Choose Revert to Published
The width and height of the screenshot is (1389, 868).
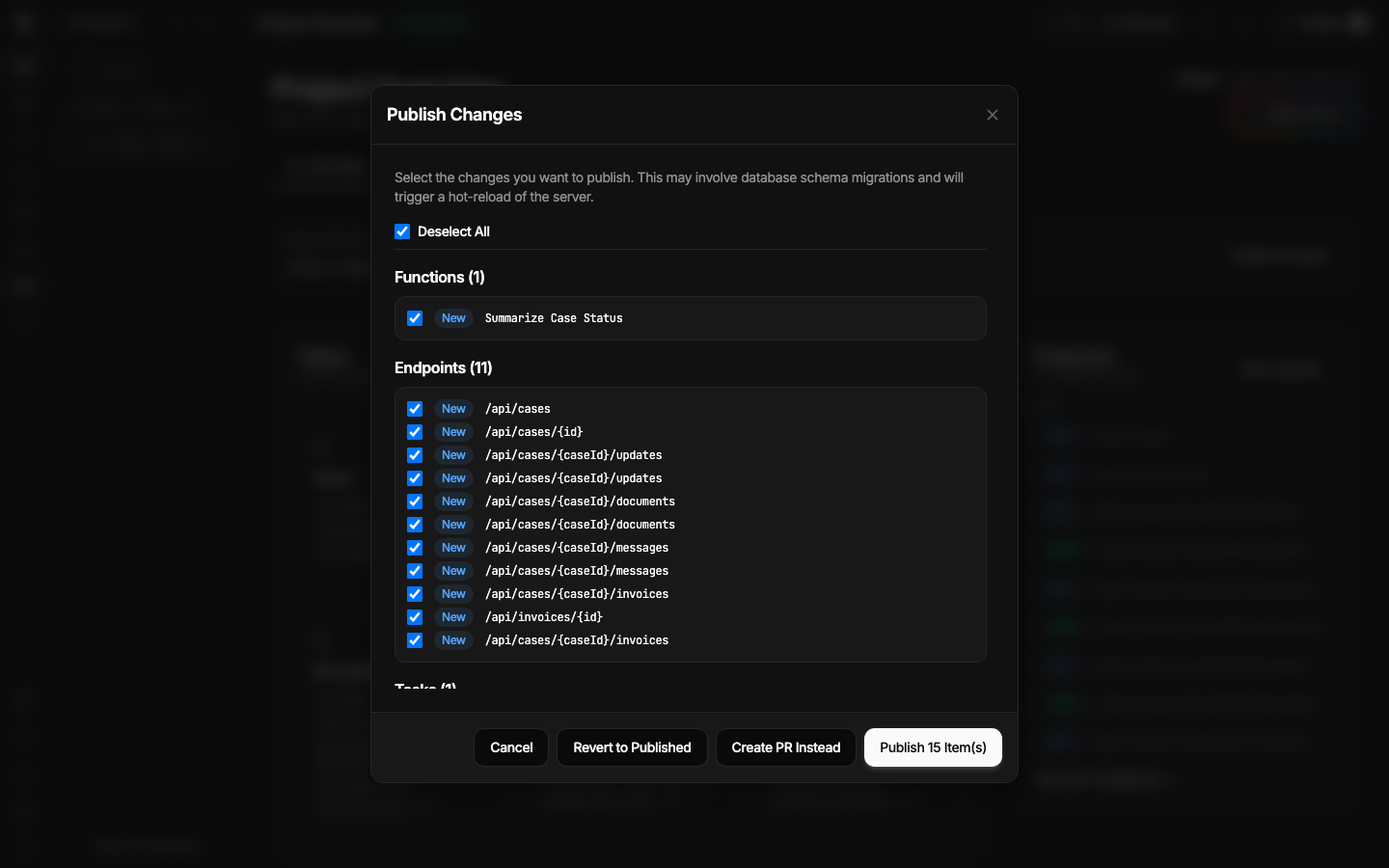click(632, 747)
